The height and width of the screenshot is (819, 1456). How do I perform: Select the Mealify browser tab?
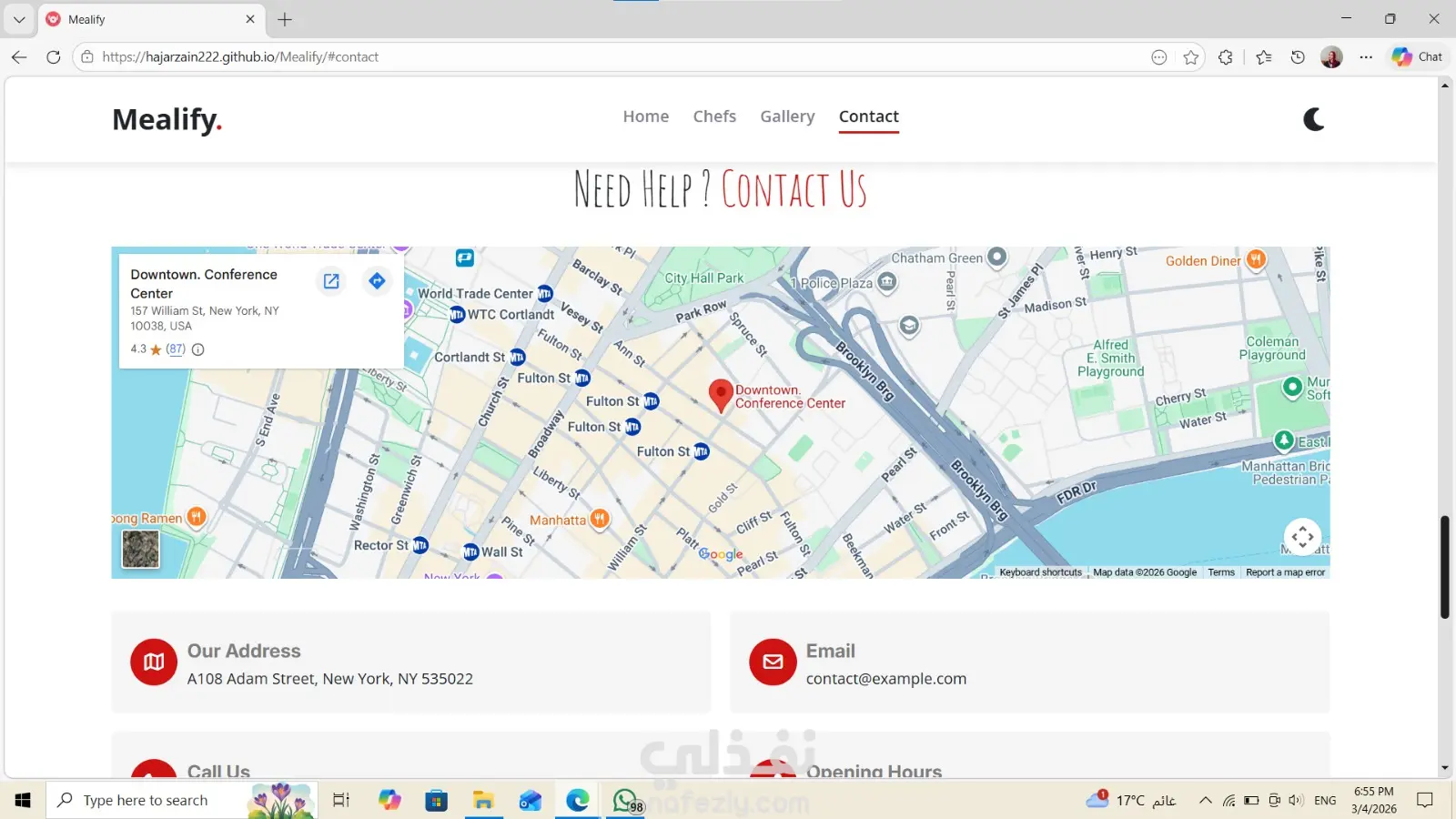(x=151, y=19)
